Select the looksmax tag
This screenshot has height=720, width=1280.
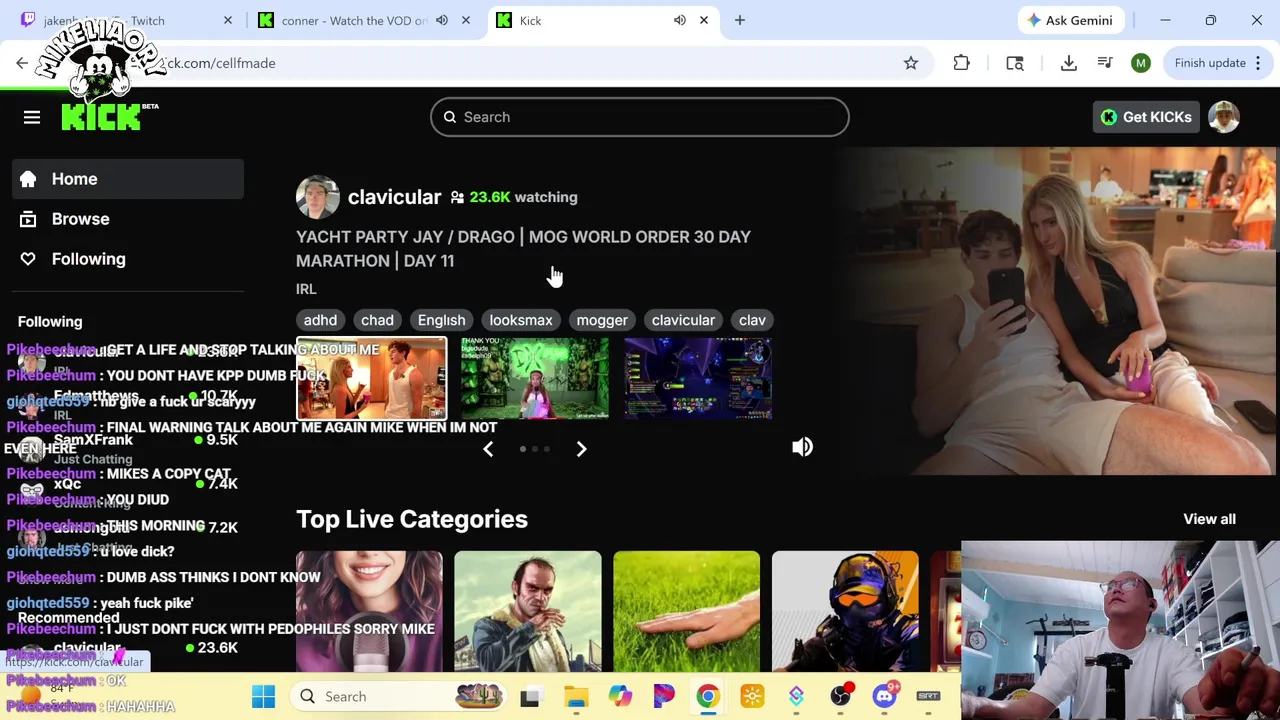[x=521, y=320]
